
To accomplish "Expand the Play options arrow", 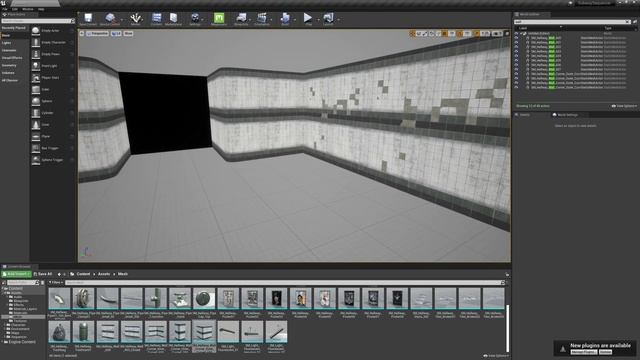I will click(318, 19).
